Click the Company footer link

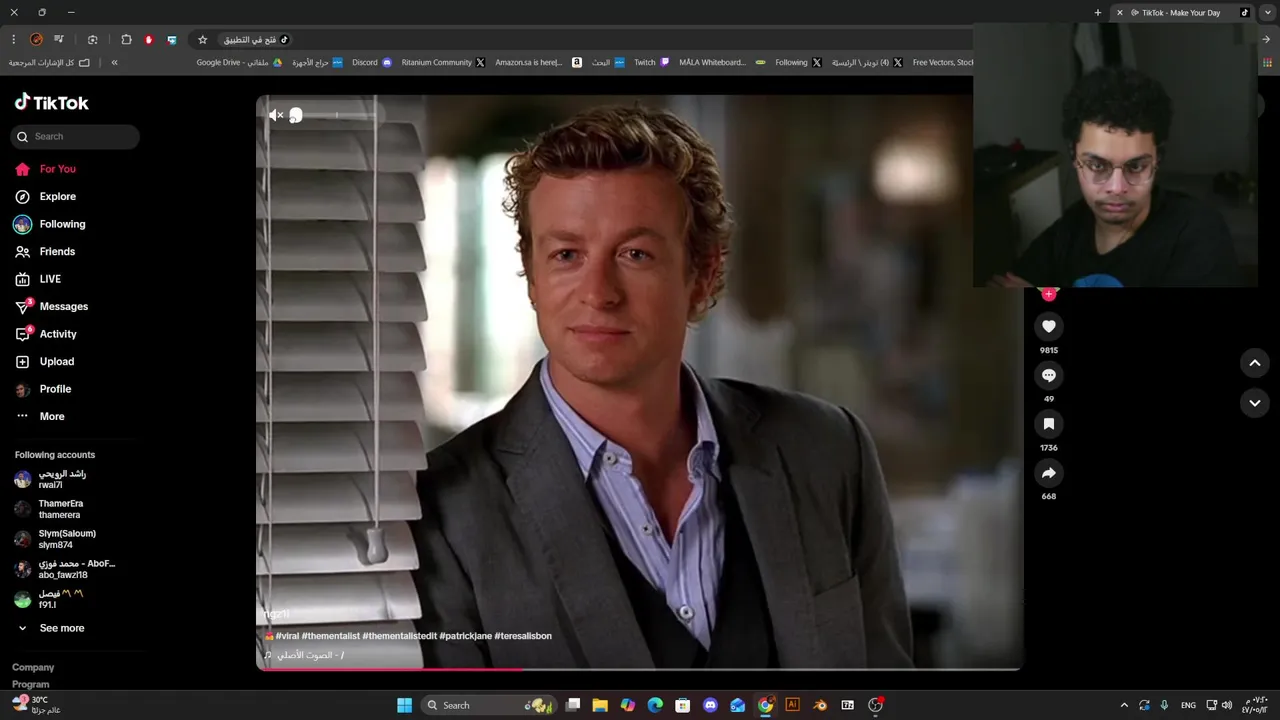click(x=33, y=667)
